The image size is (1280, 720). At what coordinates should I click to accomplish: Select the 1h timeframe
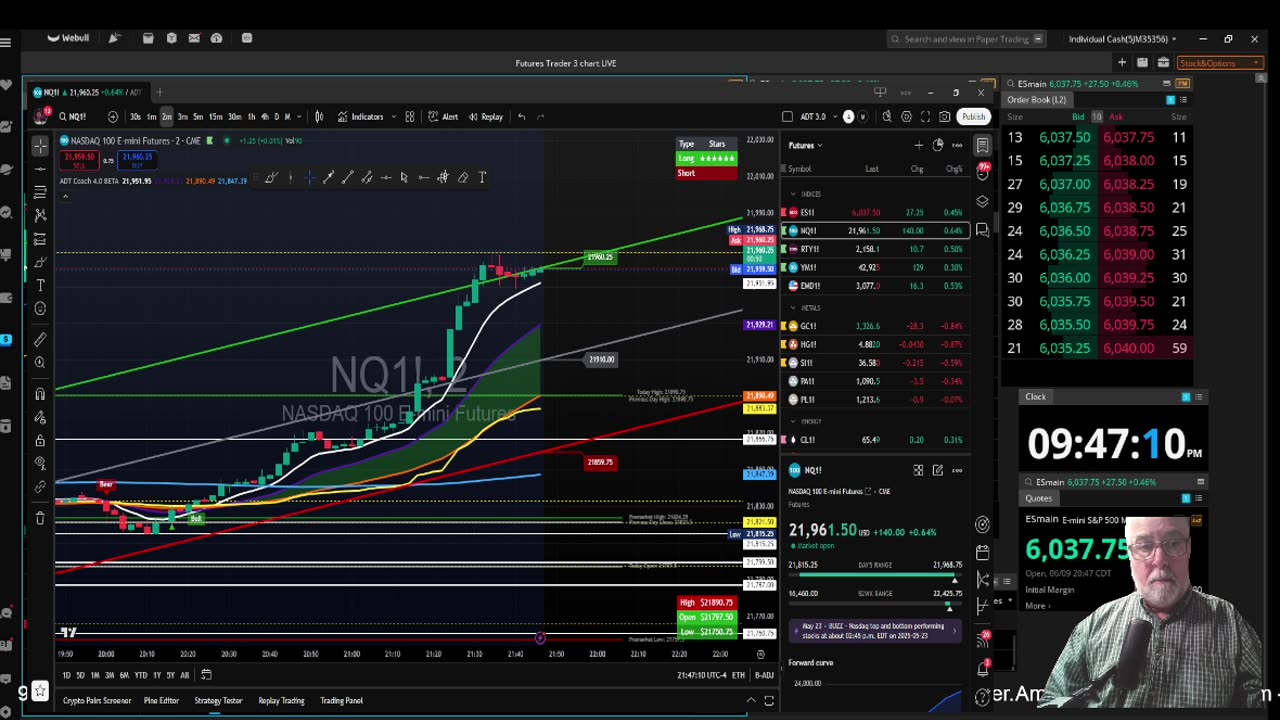point(251,117)
